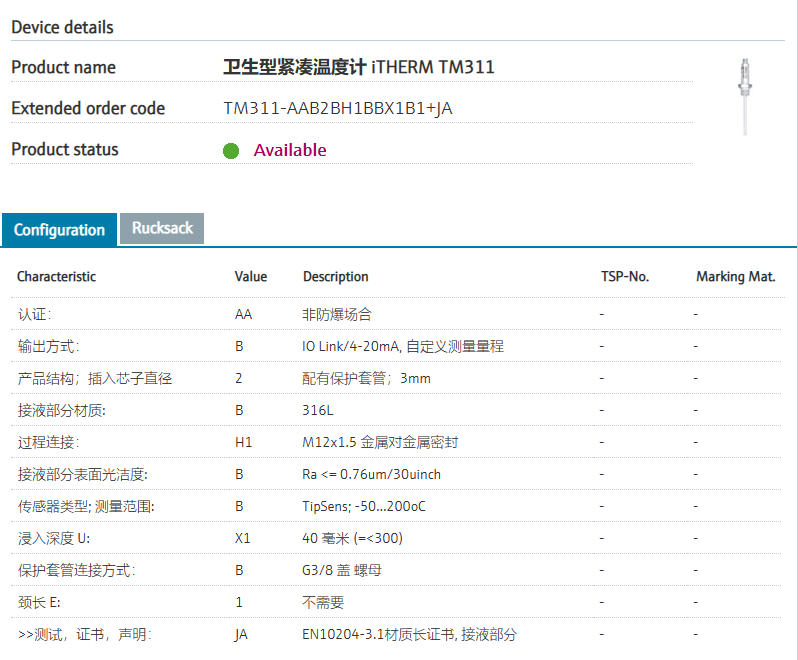Image resolution: width=798 pixels, height=660 pixels.
Task: Click the Available product status text
Action: click(x=290, y=150)
